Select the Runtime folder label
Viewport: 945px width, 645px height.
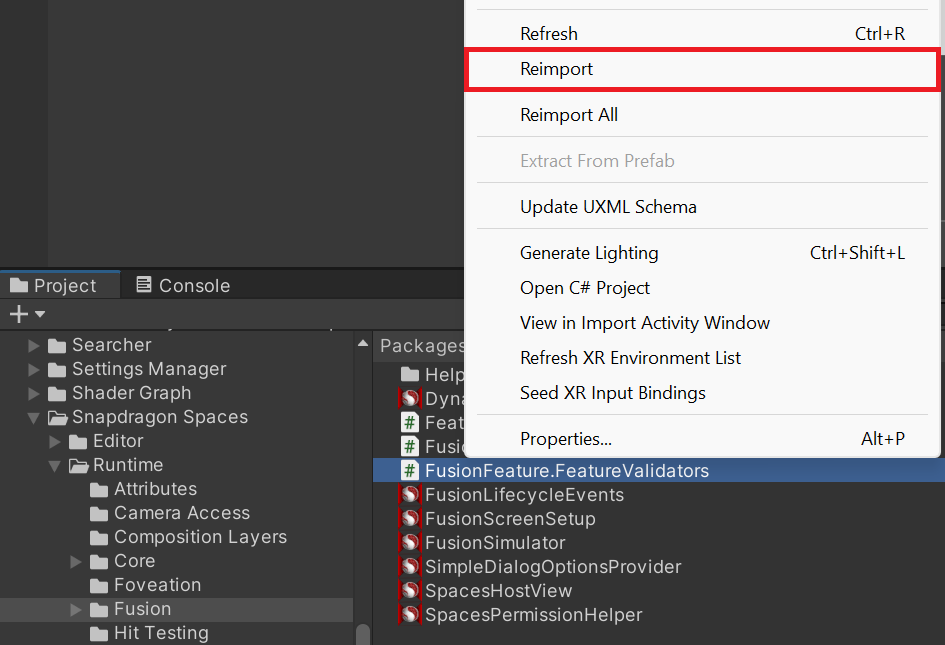pyautogui.click(x=128, y=465)
